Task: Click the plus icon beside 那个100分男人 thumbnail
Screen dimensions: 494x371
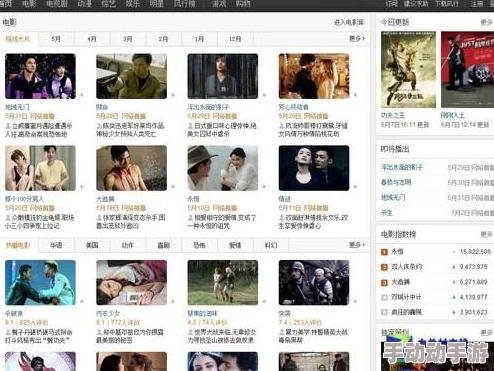Action: click(82, 187)
